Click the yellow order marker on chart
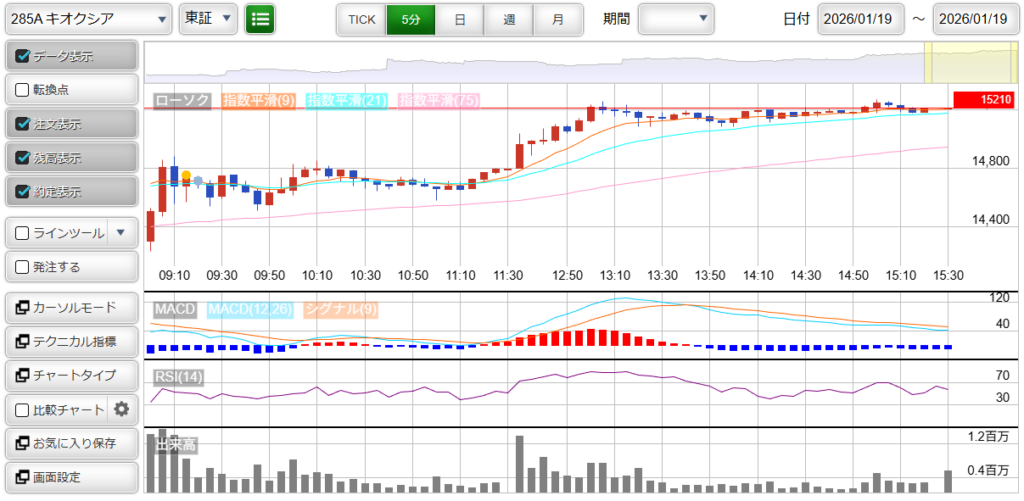 (x=186, y=175)
